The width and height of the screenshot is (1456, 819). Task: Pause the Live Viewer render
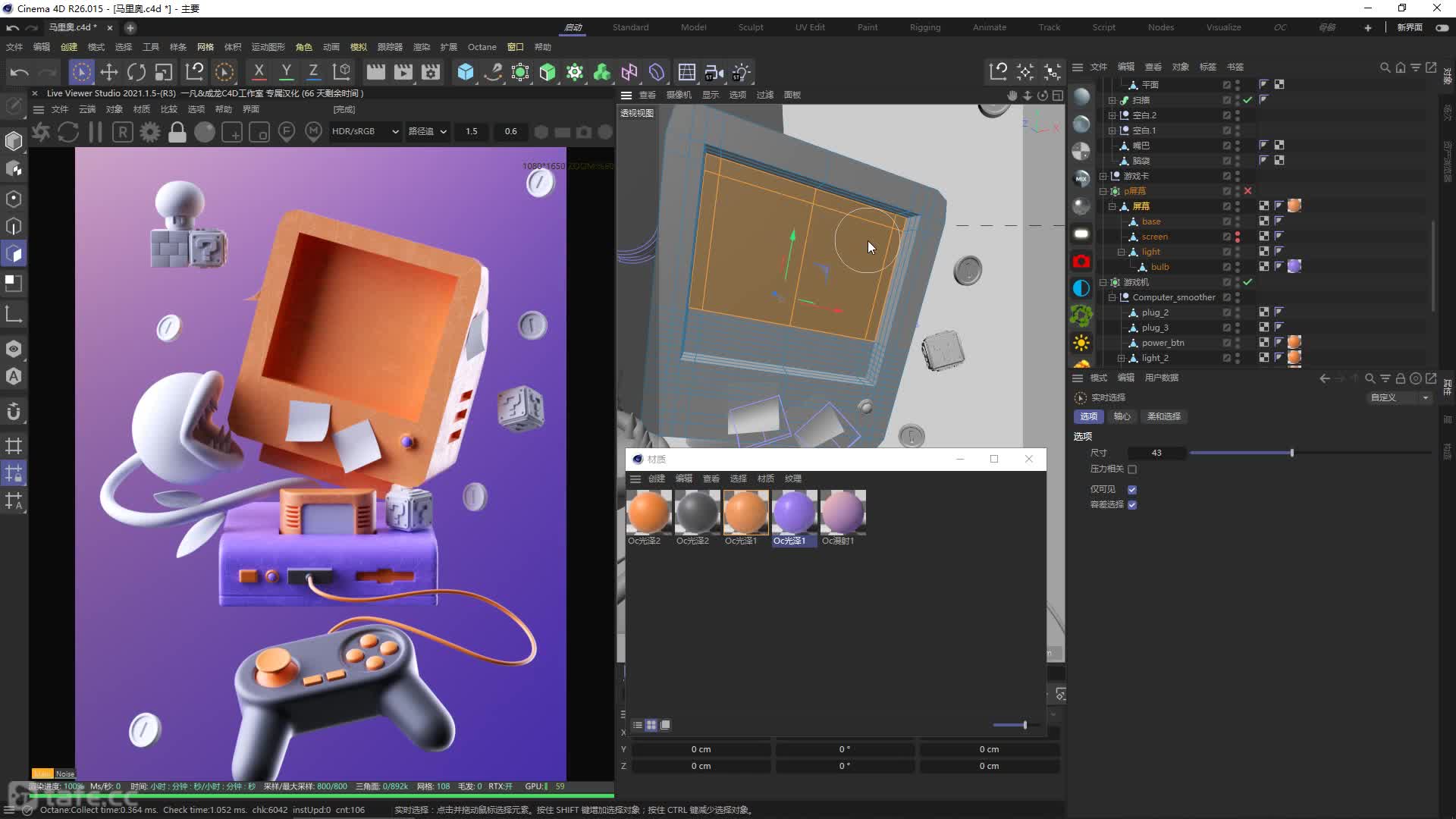tap(96, 132)
